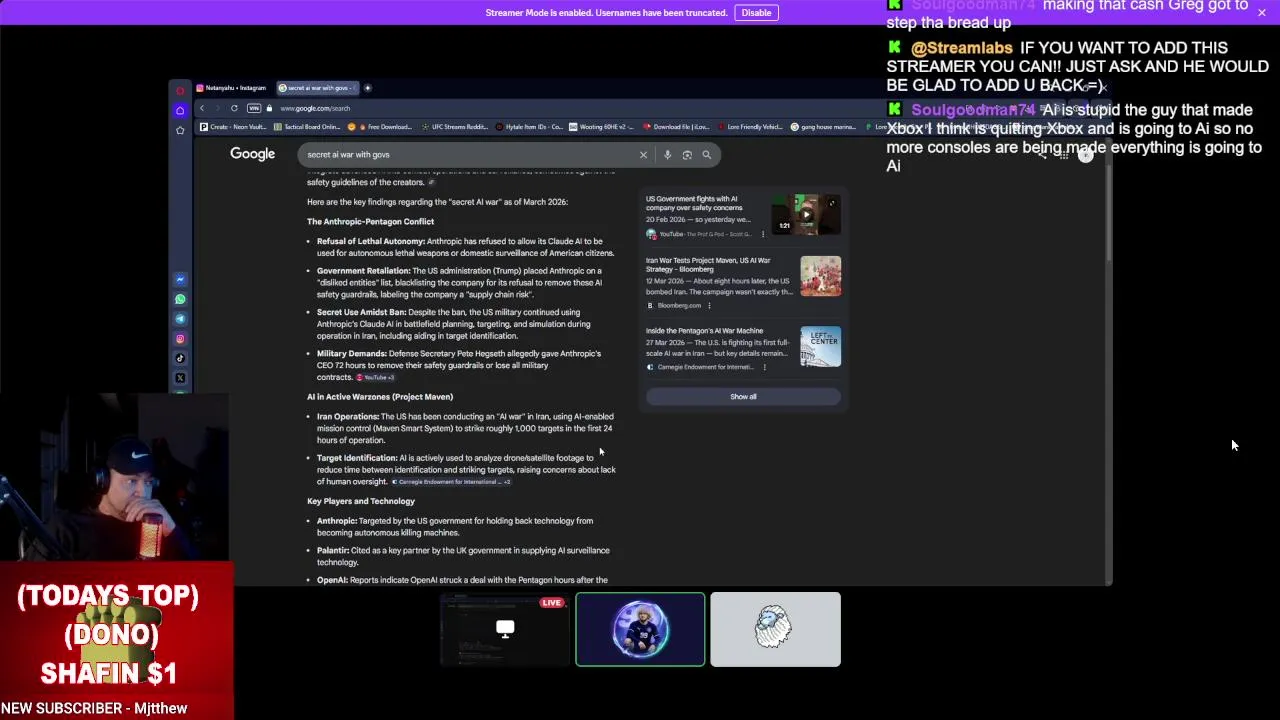Viewport: 1280px width, 720px height.
Task: Play the 1:21 YouTube video thumbnail
Action: click(x=806, y=215)
